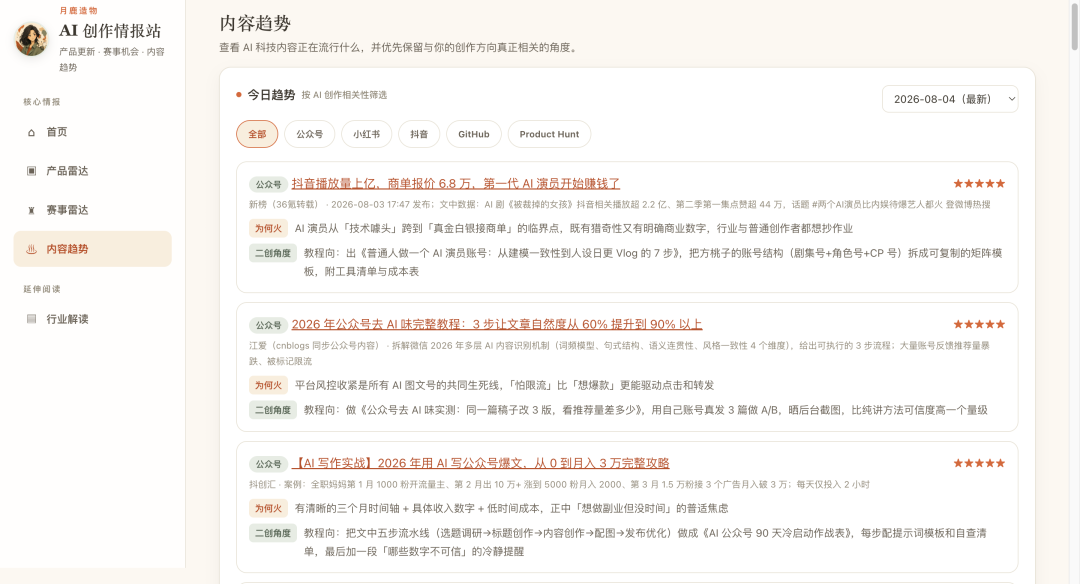The height and width of the screenshot is (584, 1080).
Task: Open 产品雷达 in the sidebar
Action: (92, 171)
